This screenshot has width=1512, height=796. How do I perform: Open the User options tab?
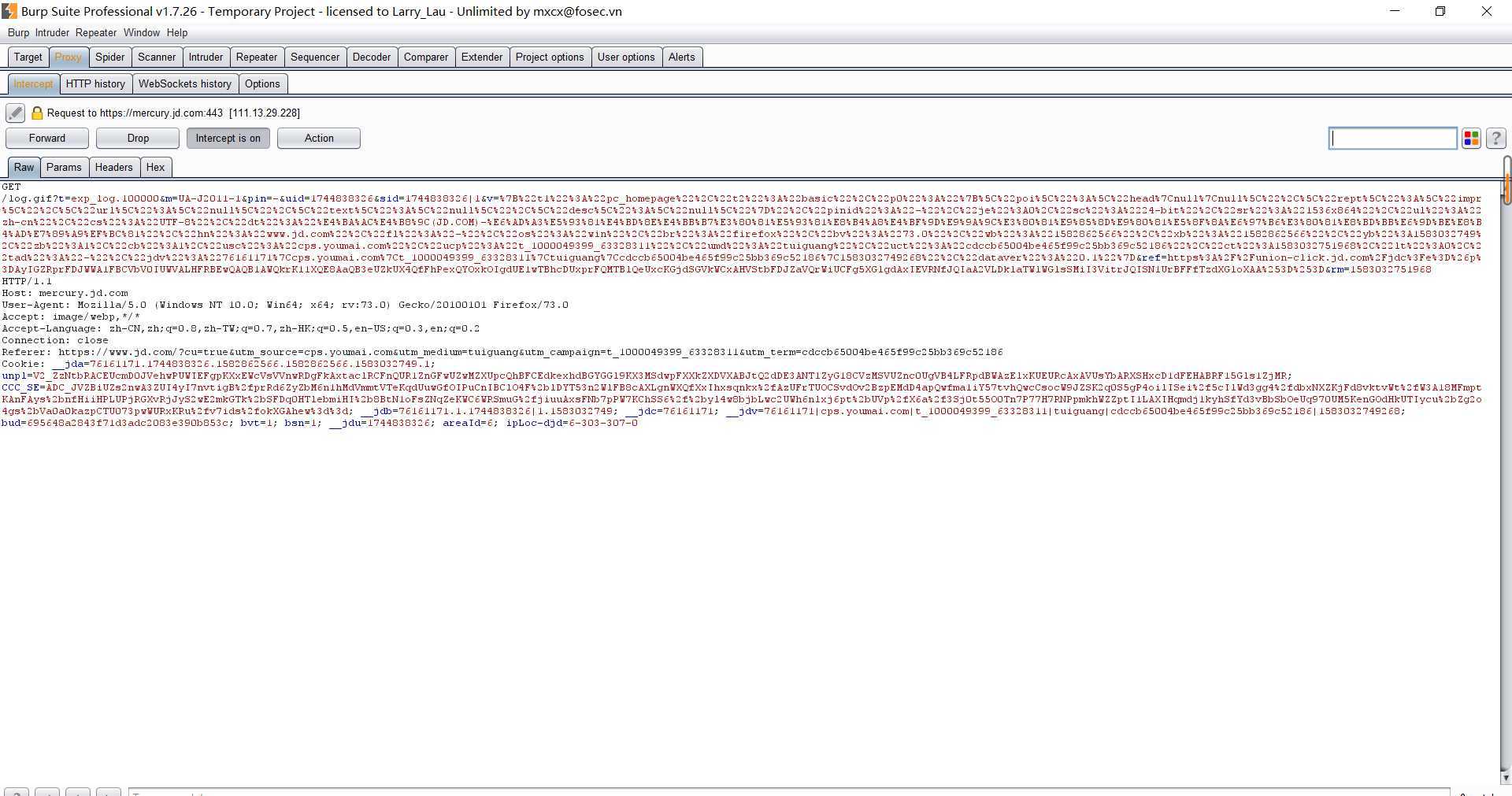coord(626,57)
